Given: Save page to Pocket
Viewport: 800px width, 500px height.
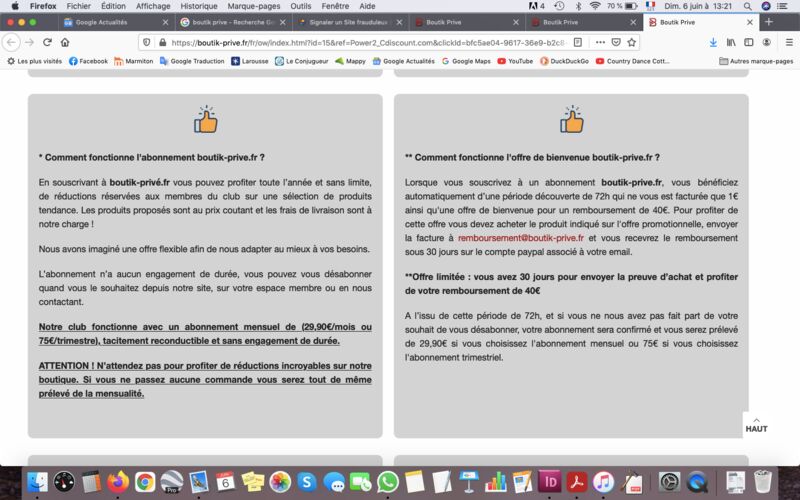Looking at the screenshot, I should pyautogui.click(x=616, y=42).
